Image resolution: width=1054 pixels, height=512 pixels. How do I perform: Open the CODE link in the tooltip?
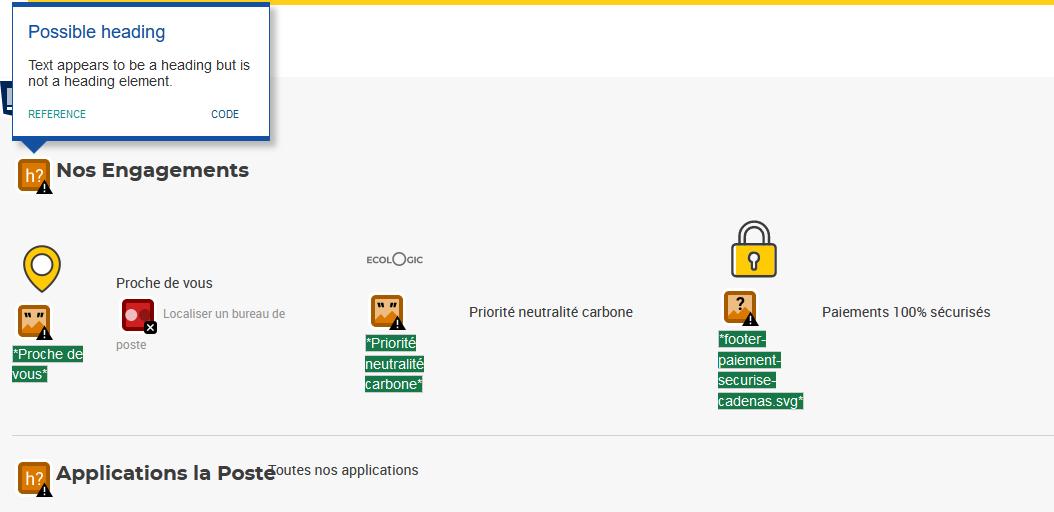225,114
